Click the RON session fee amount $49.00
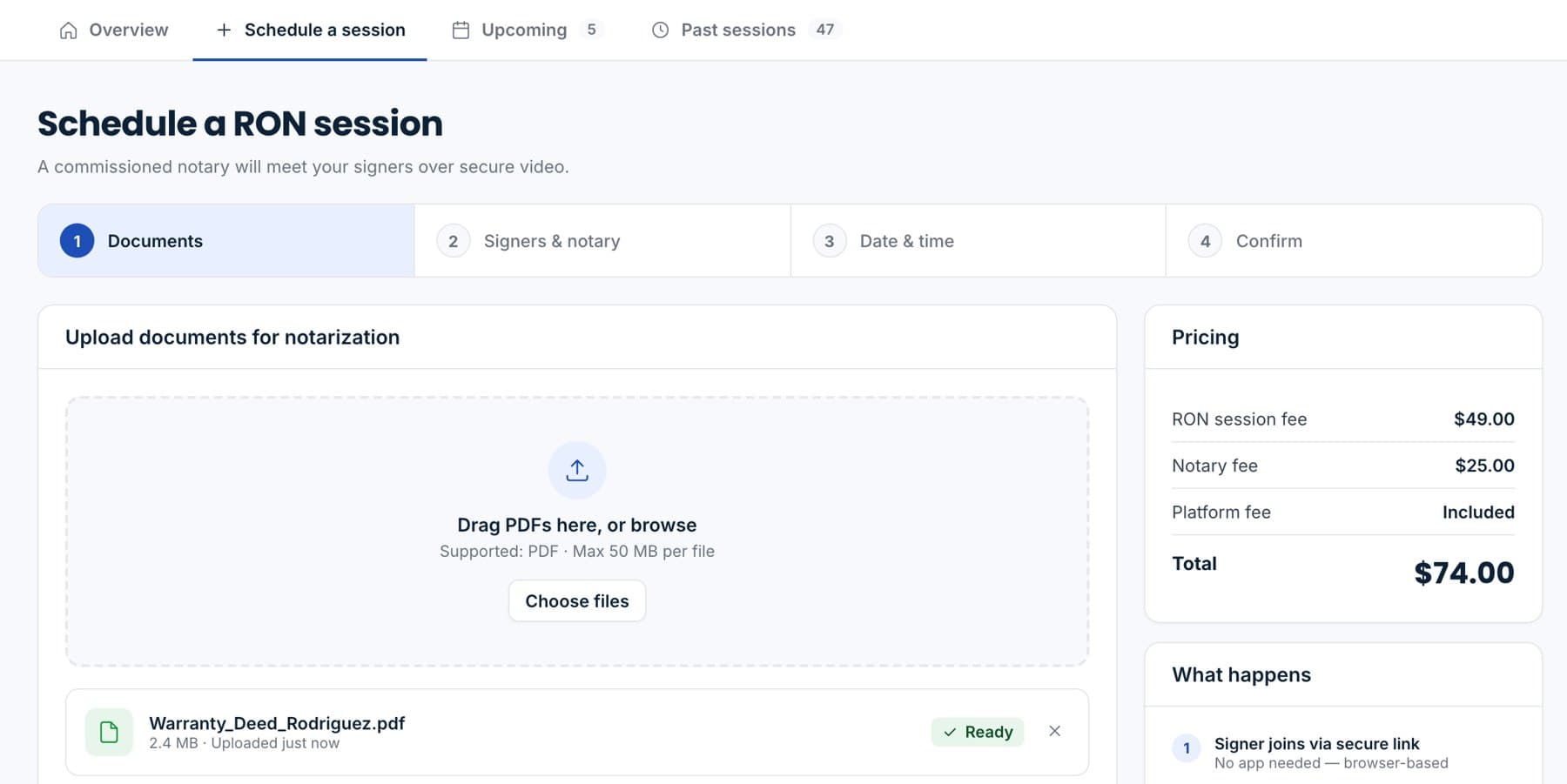The width and height of the screenshot is (1567, 784). pos(1484,419)
